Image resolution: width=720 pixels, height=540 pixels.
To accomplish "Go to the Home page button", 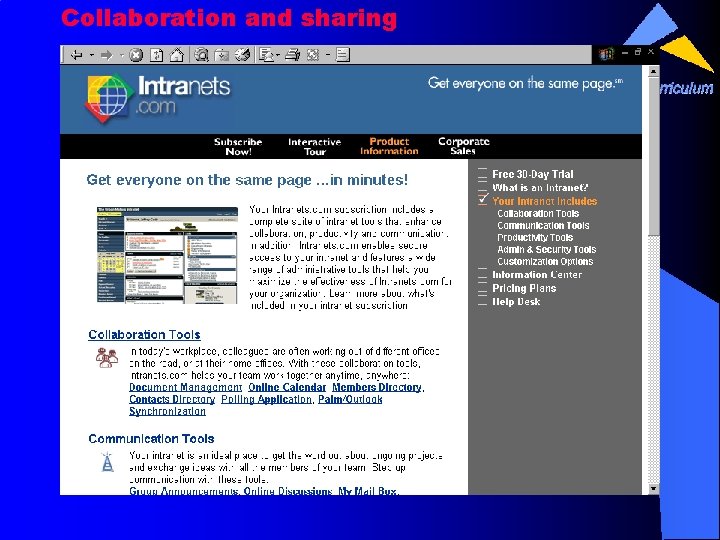I will click(x=177, y=55).
